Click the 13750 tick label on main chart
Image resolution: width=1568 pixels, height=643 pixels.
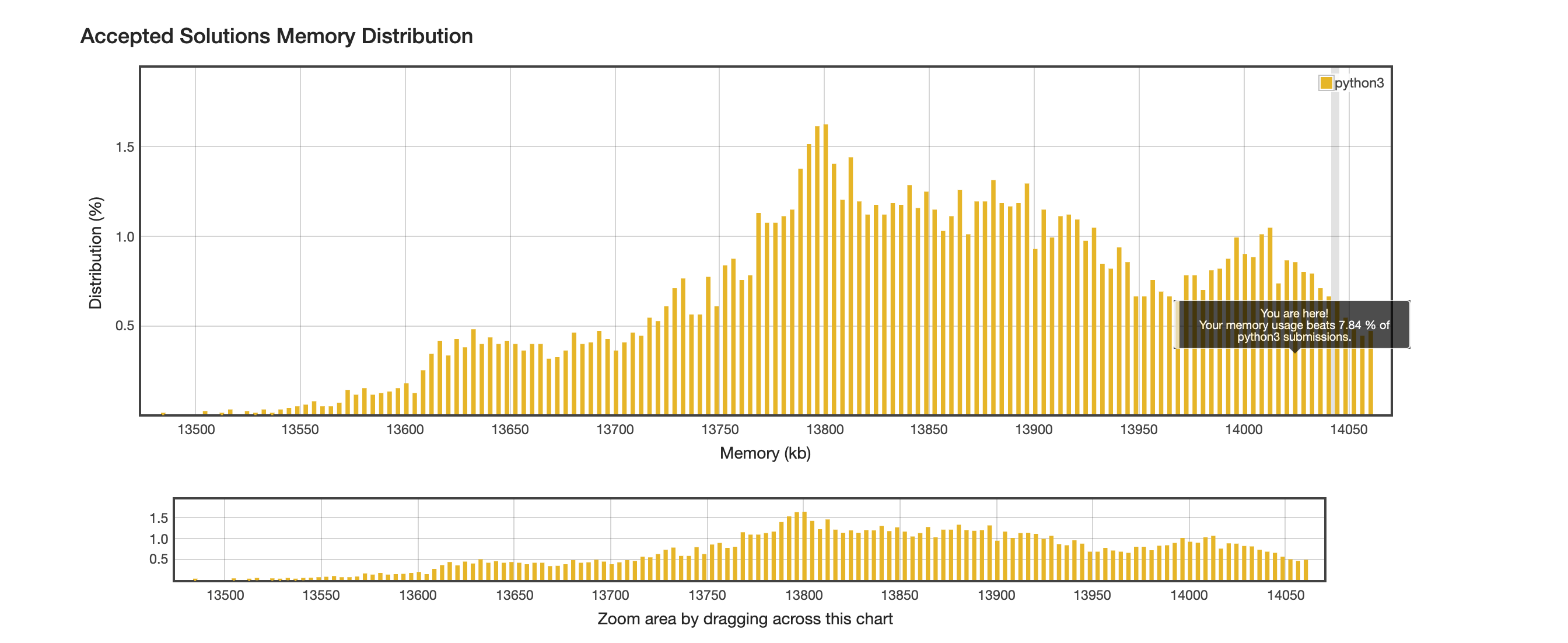(719, 429)
